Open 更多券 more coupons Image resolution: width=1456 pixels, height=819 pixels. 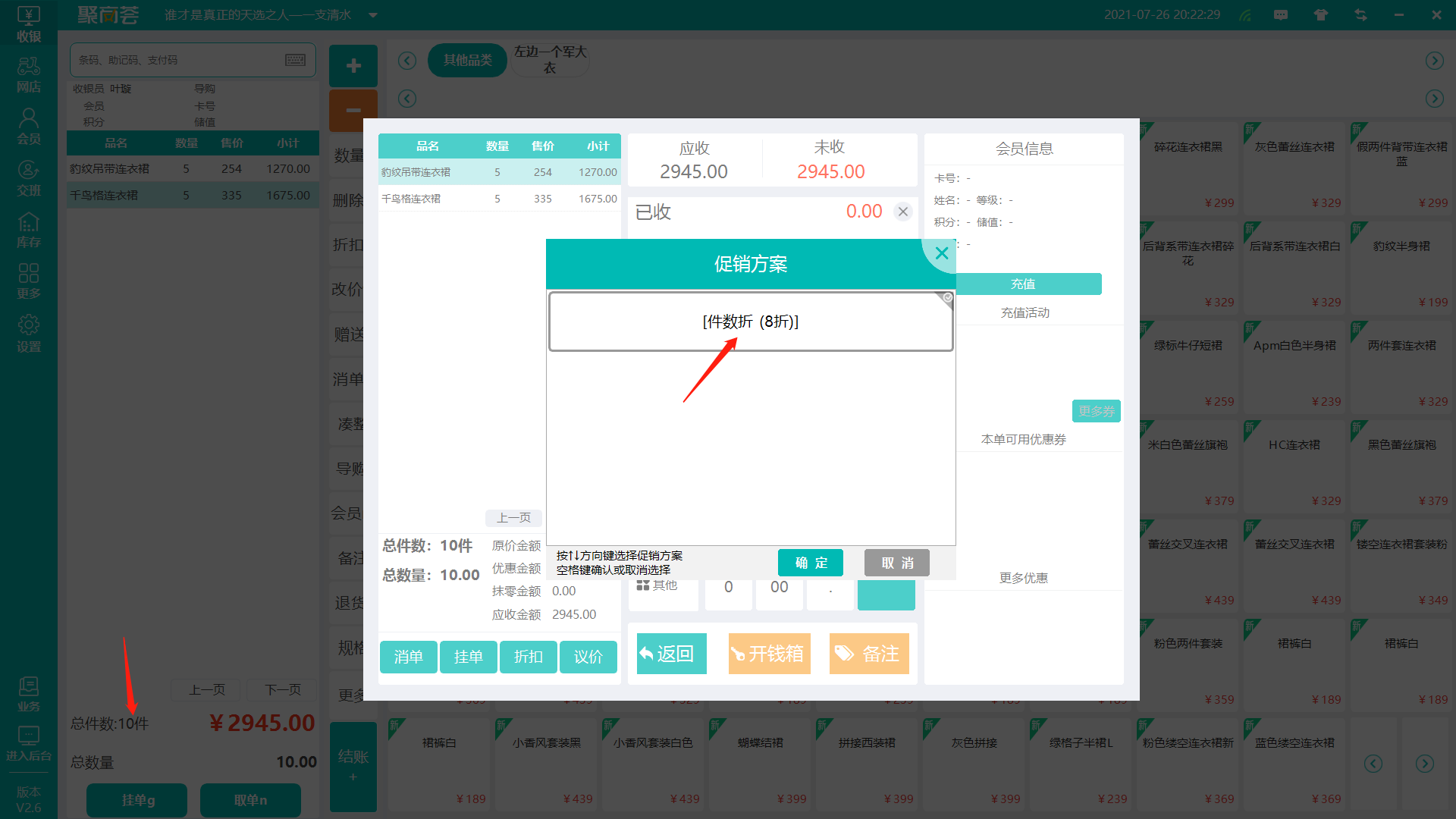1096,411
